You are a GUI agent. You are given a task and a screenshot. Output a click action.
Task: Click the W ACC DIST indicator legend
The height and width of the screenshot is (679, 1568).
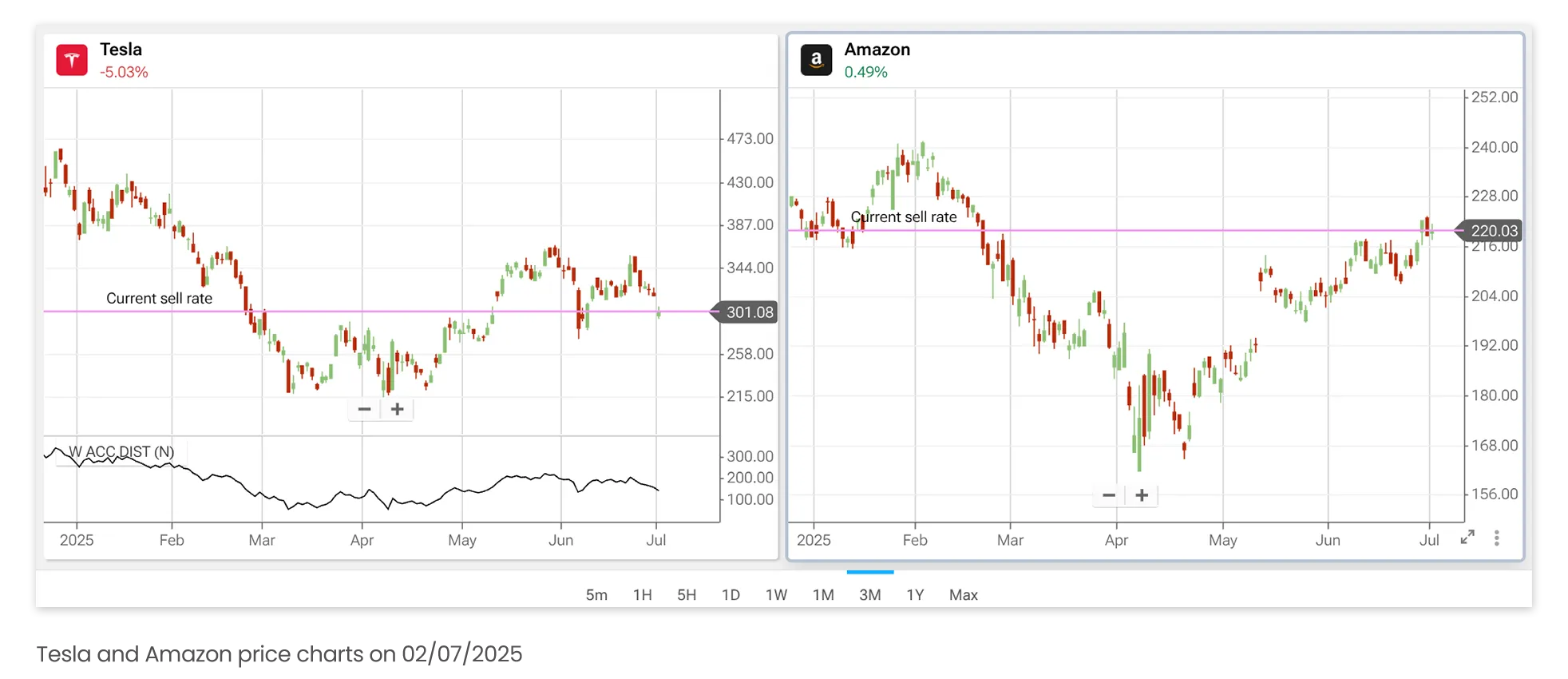tap(121, 451)
